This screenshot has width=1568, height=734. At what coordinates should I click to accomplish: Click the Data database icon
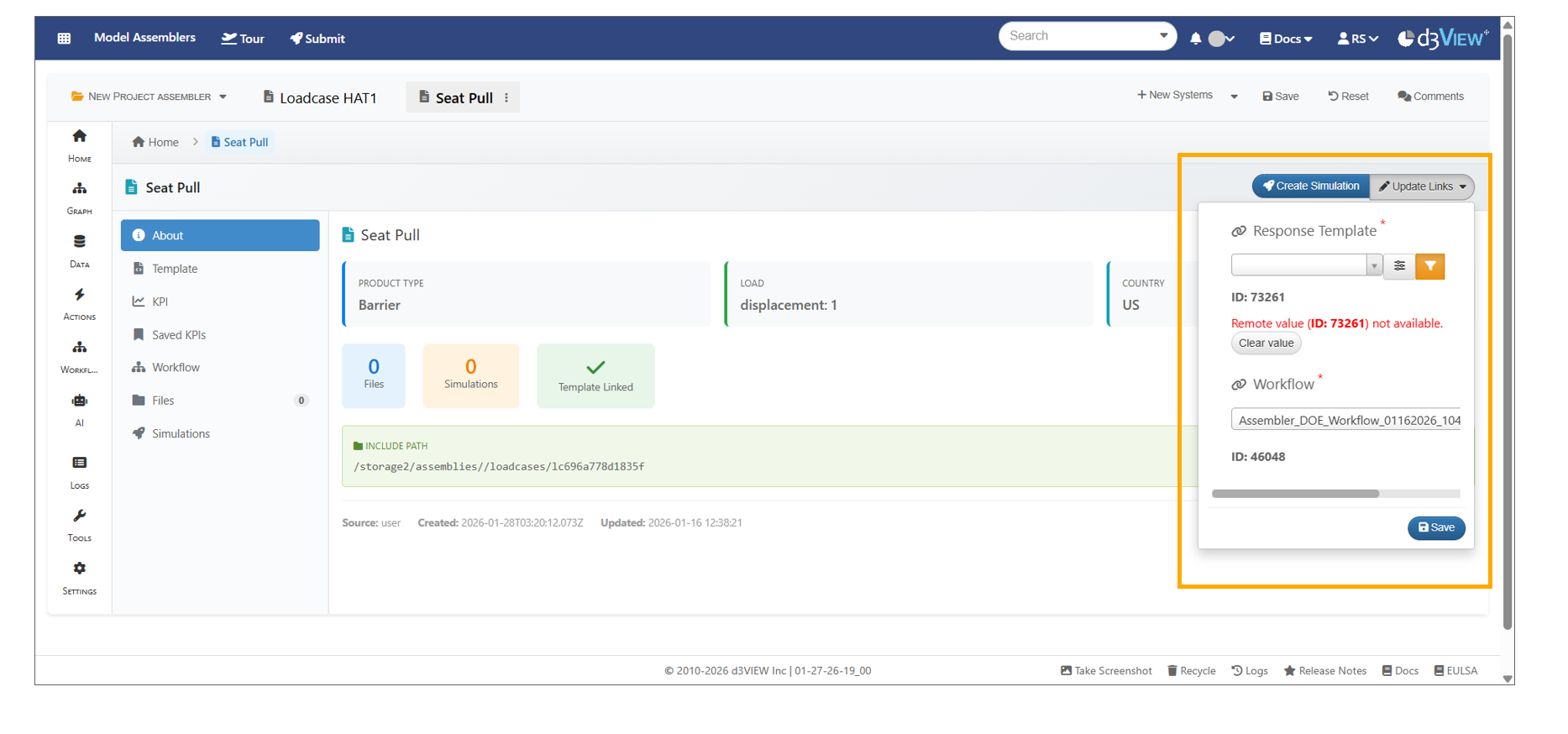tap(79, 242)
